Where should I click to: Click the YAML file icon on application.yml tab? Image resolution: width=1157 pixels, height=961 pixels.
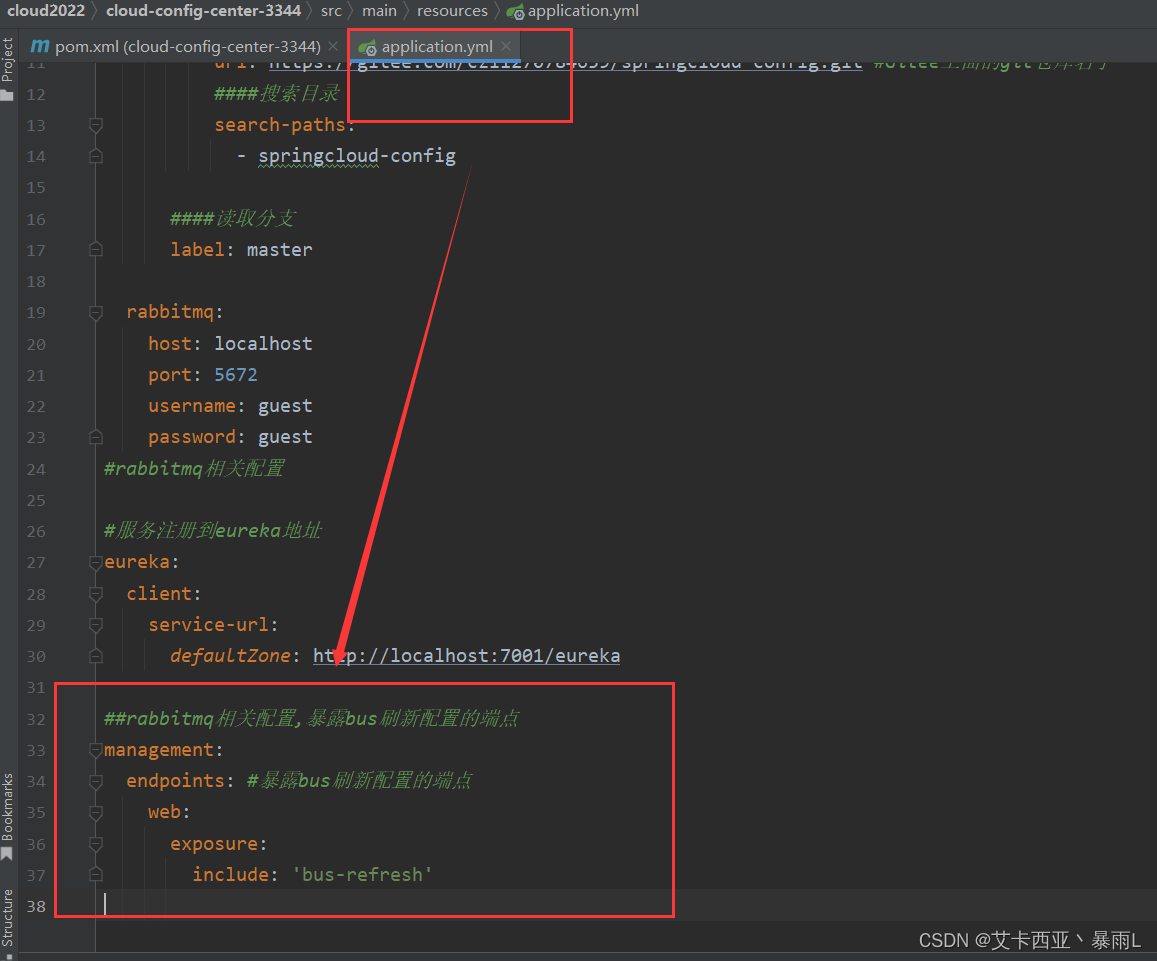point(367,48)
